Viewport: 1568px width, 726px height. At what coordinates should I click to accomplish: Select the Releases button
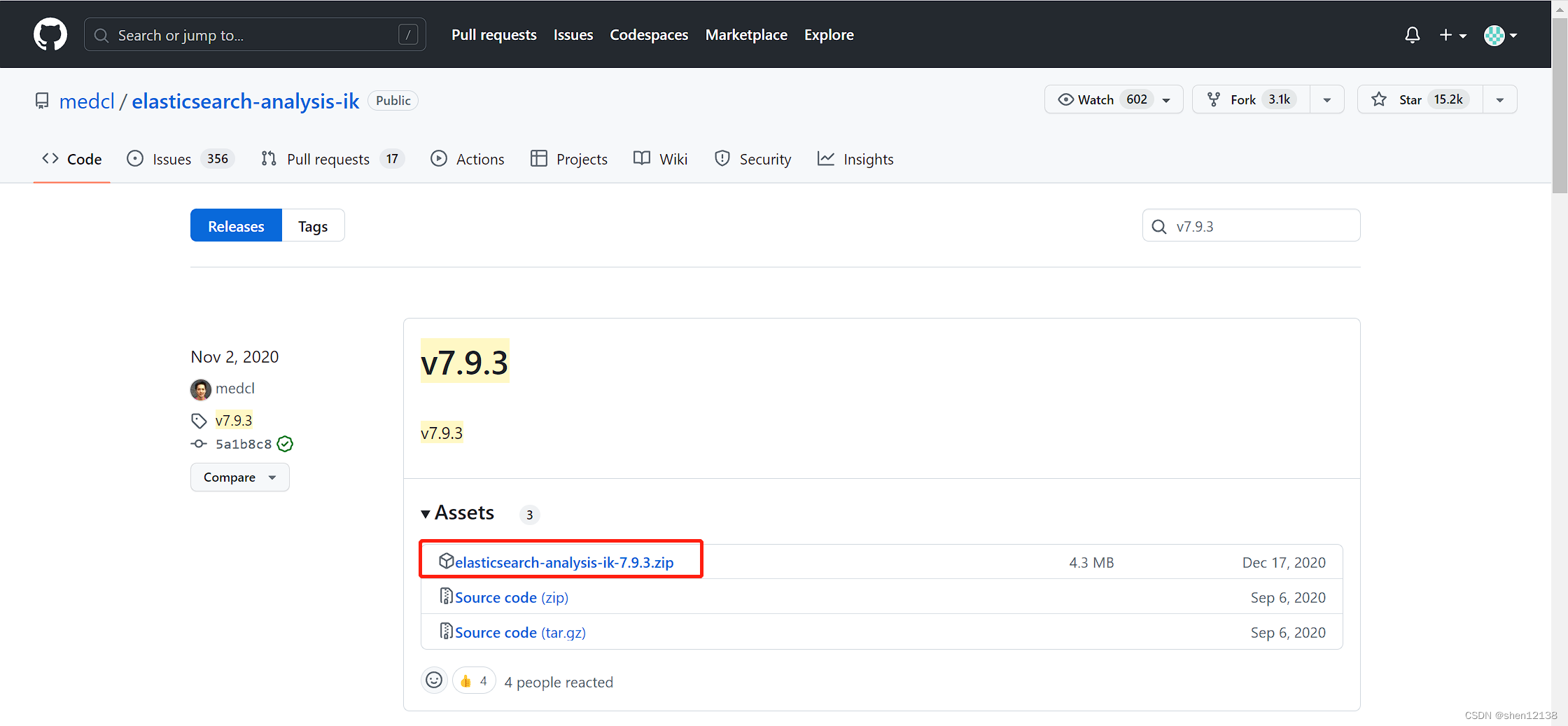[236, 225]
